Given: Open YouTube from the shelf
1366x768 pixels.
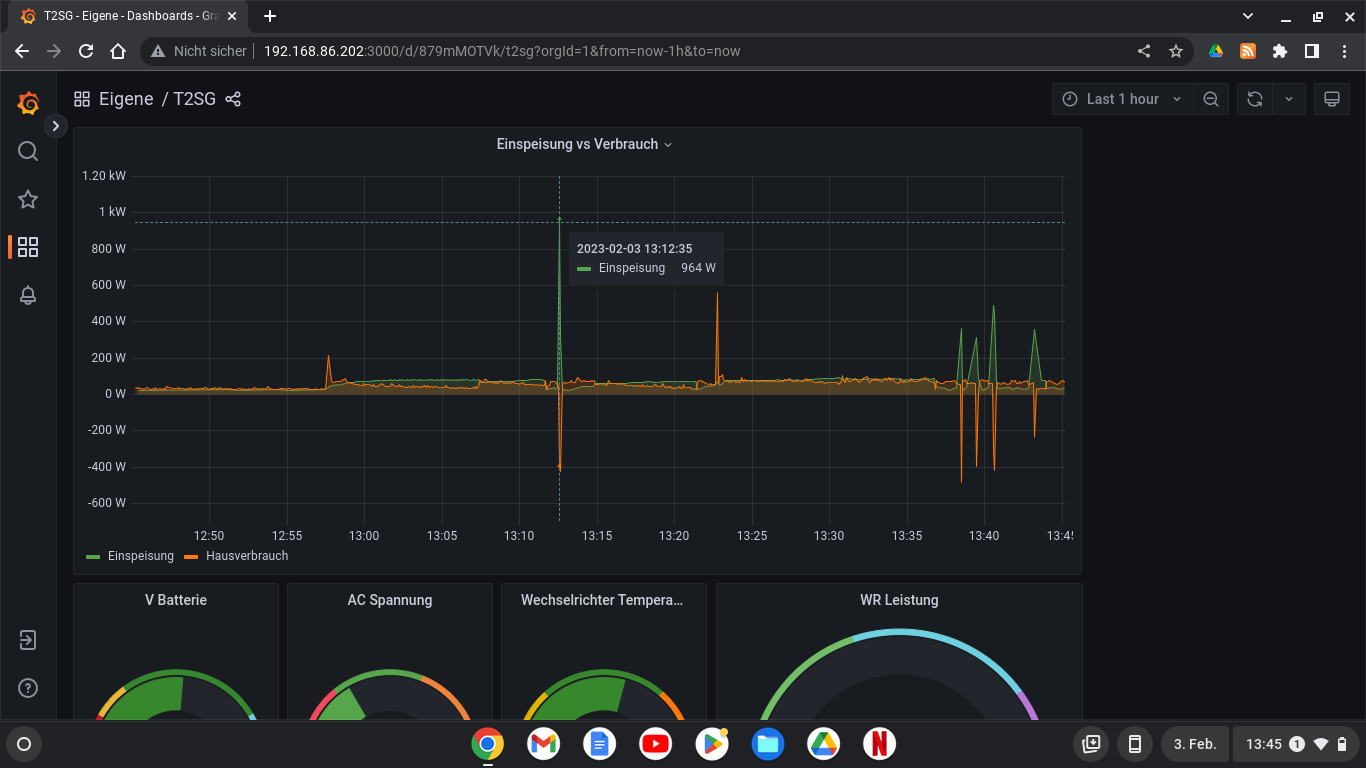Looking at the screenshot, I should 655,744.
